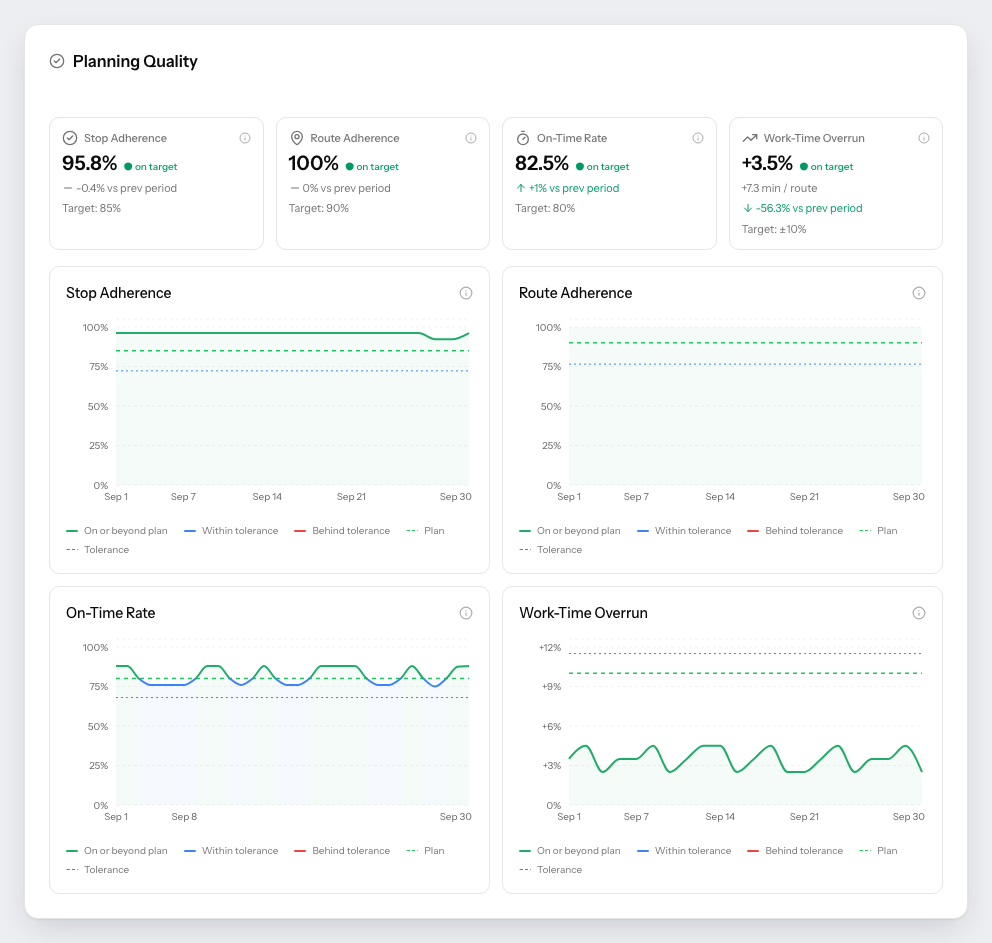Toggle 'Plan' series in Work-Time Overrun legend
Viewport: 992px width, 943px height.
click(x=879, y=851)
